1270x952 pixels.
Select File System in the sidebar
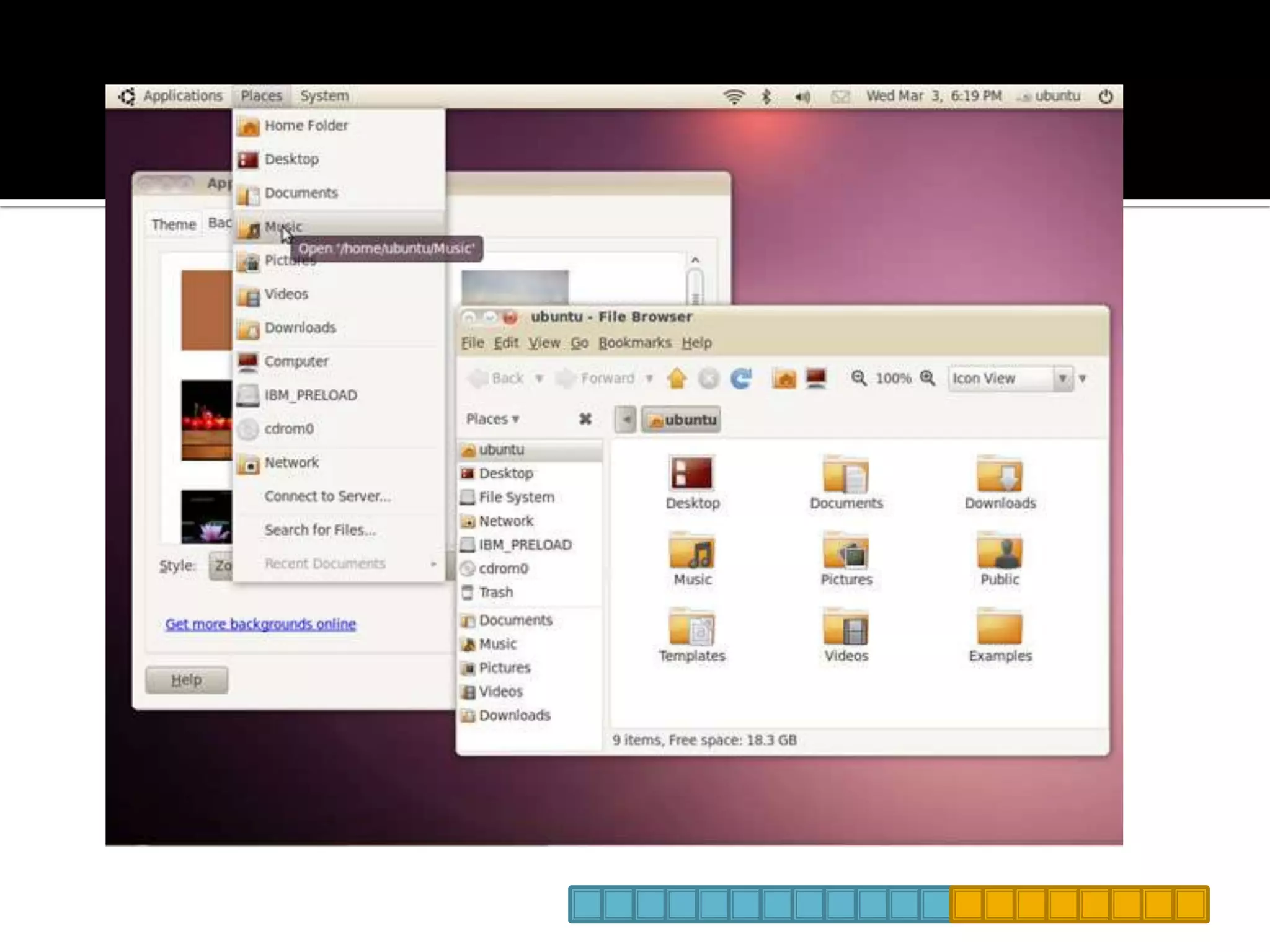[x=516, y=497]
